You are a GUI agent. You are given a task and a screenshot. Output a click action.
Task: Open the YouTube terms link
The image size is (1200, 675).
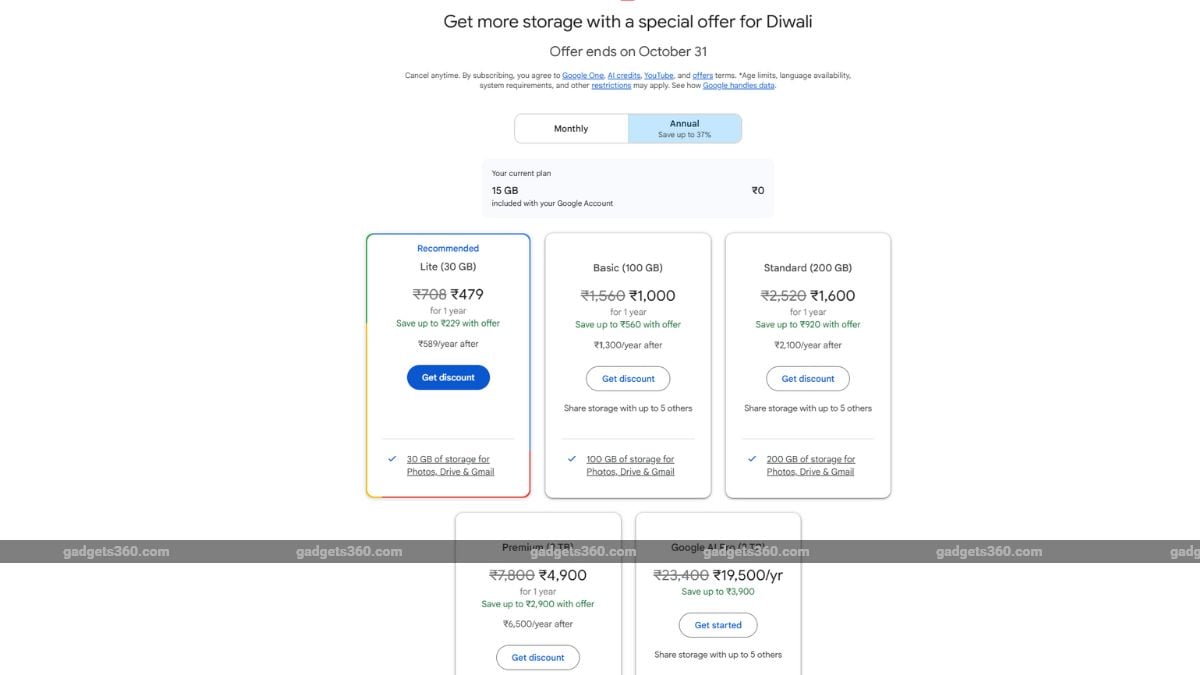658,76
